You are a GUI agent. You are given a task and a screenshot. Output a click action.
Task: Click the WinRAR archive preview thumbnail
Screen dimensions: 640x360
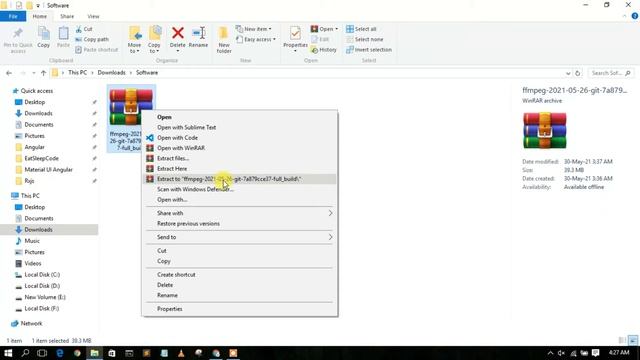point(544,131)
